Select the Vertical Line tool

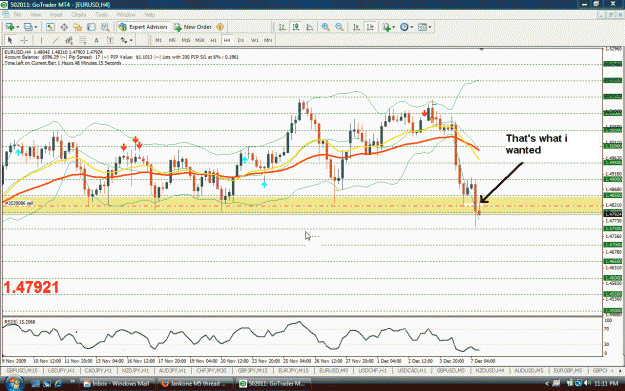click(x=41, y=40)
